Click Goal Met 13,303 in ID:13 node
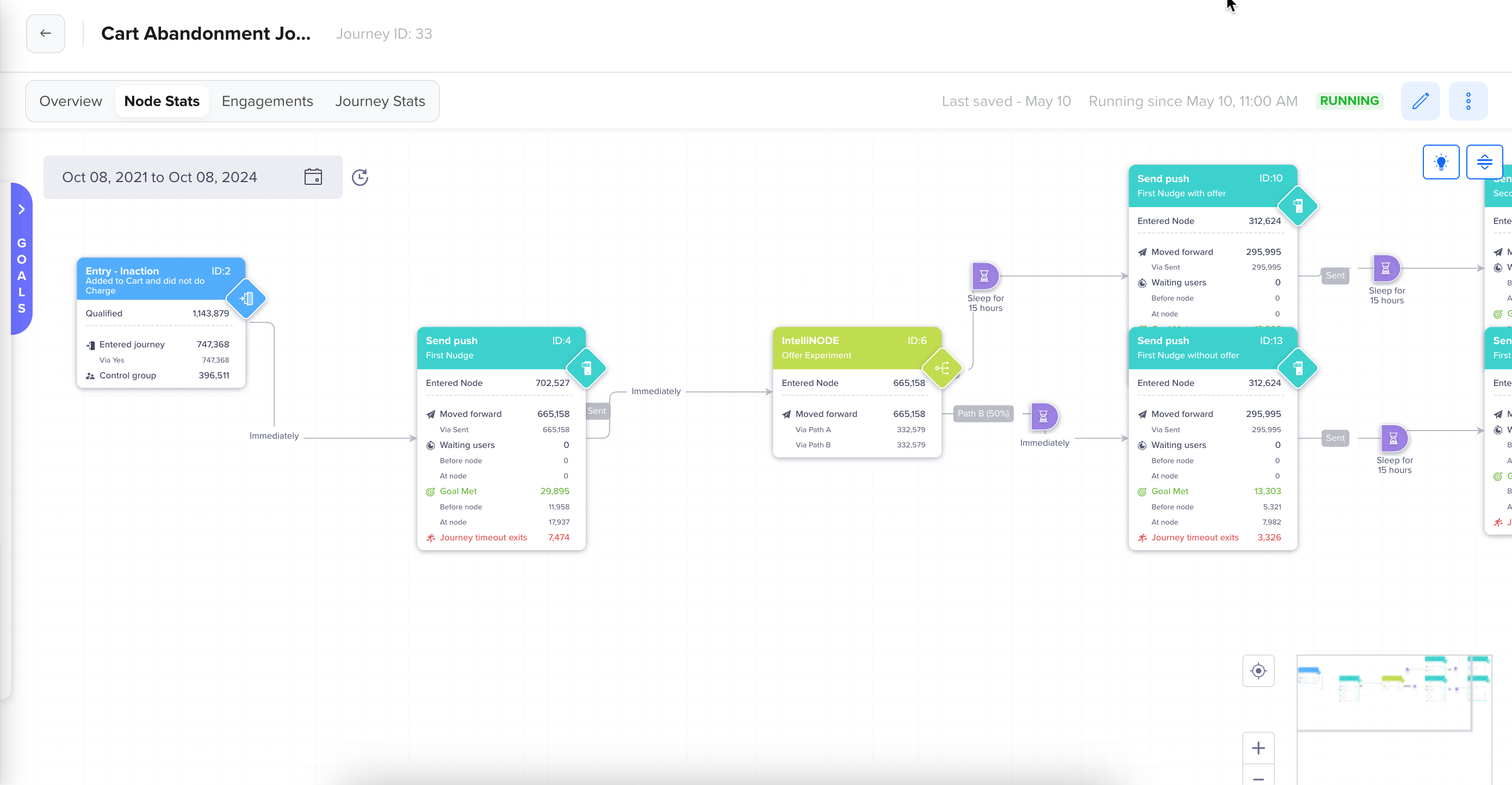The image size is (1512, 785). [x=1209, y=491]
